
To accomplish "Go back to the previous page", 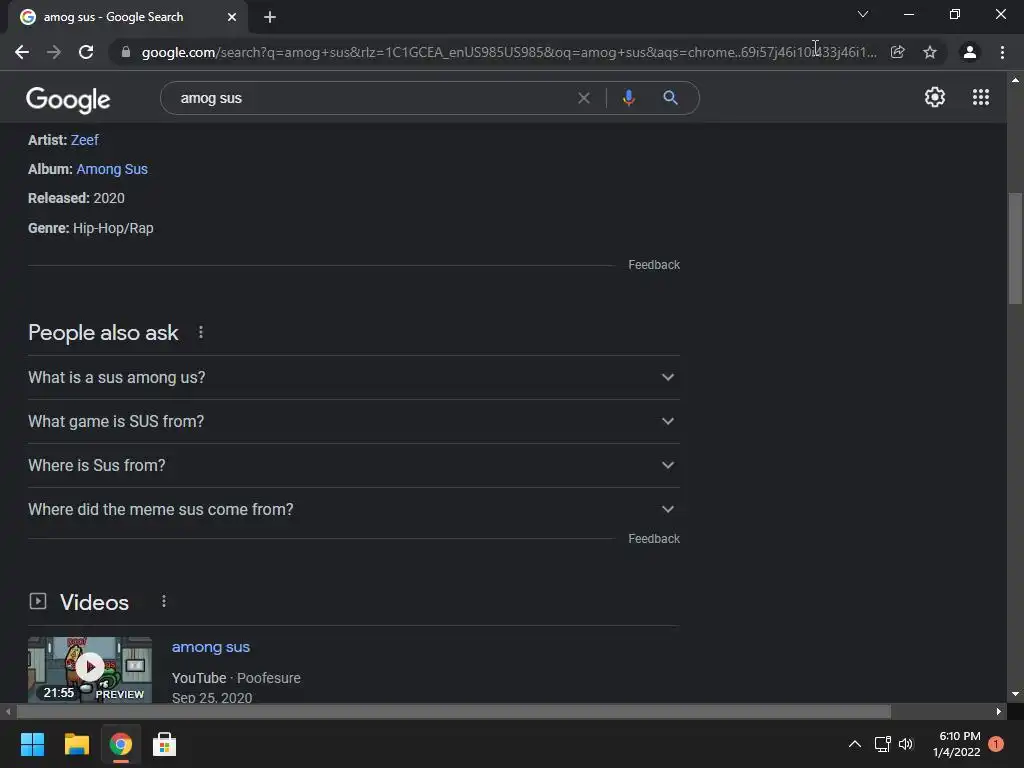I will 22,52.
